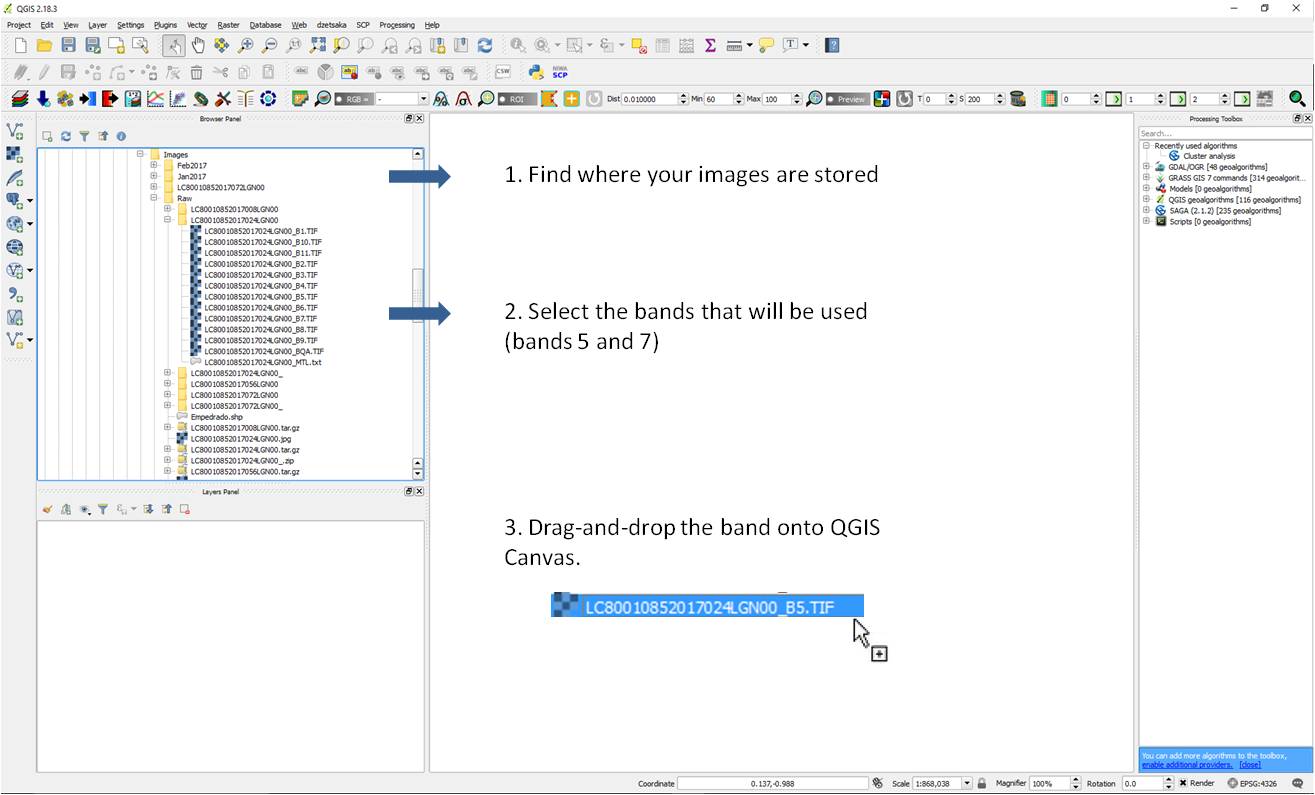This screenshot has width=1315, height=795.
Task: Expand the Feb2017 folder
Action: click(155, 166)
